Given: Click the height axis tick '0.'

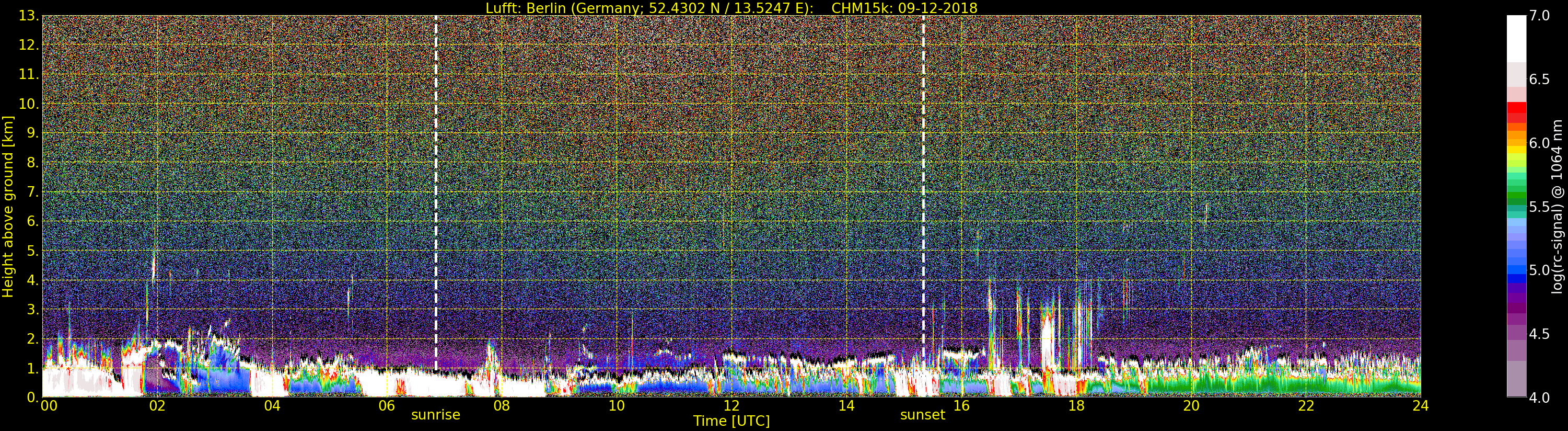Looking at the screenshot, I should (33, 398).
